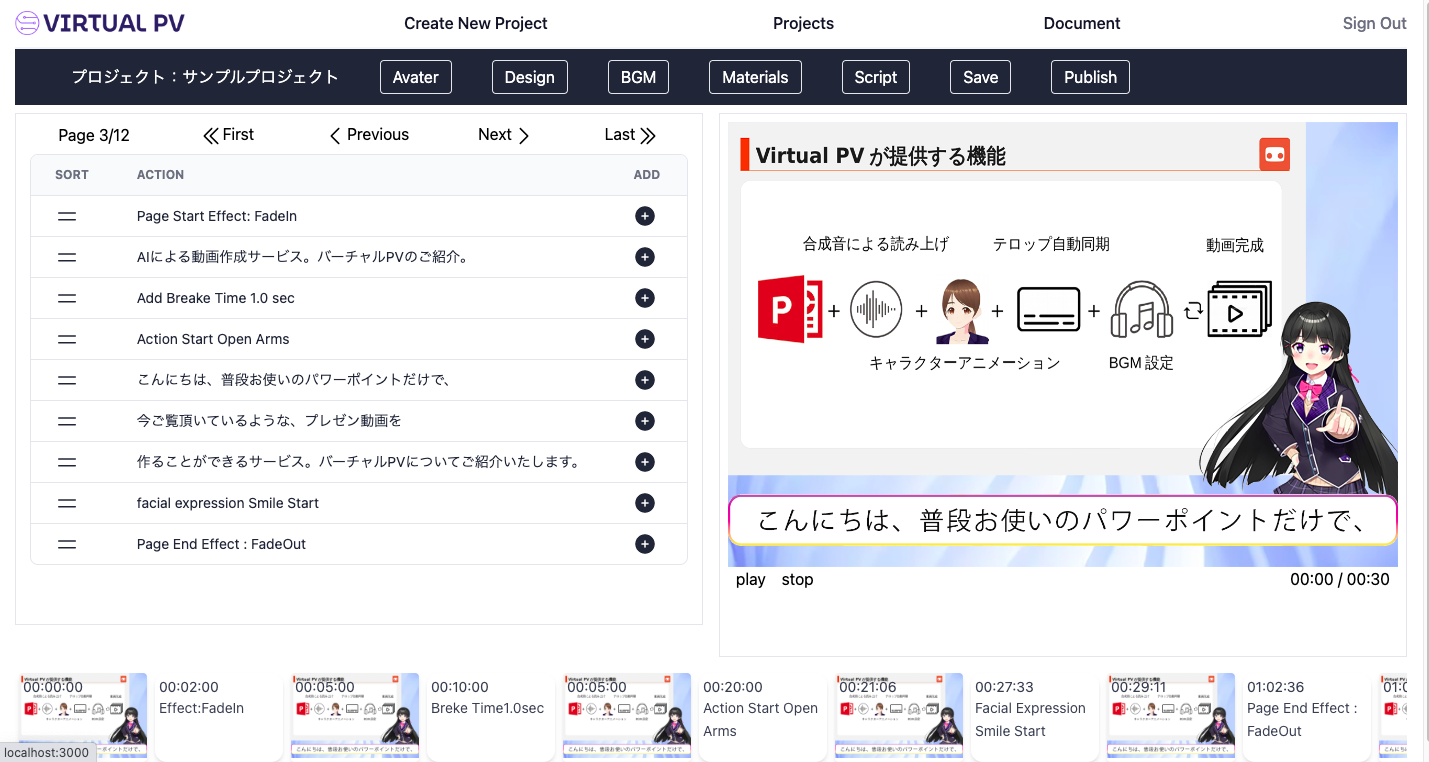Open the Projects menu
1429x762 pixels.
[x=803, y=23]
